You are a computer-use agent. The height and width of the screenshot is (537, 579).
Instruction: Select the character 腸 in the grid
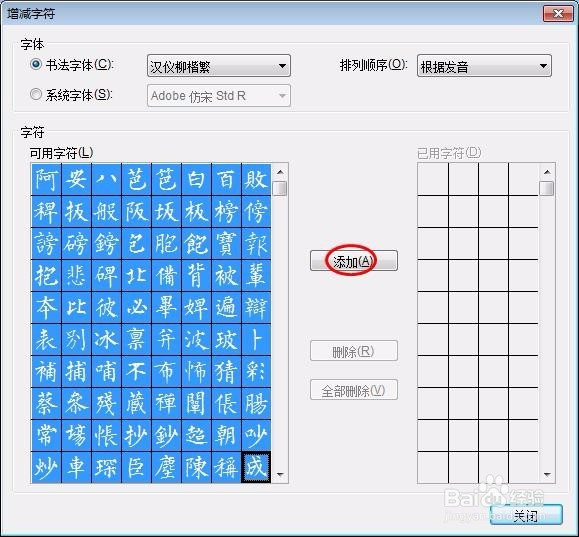(256, 403)
